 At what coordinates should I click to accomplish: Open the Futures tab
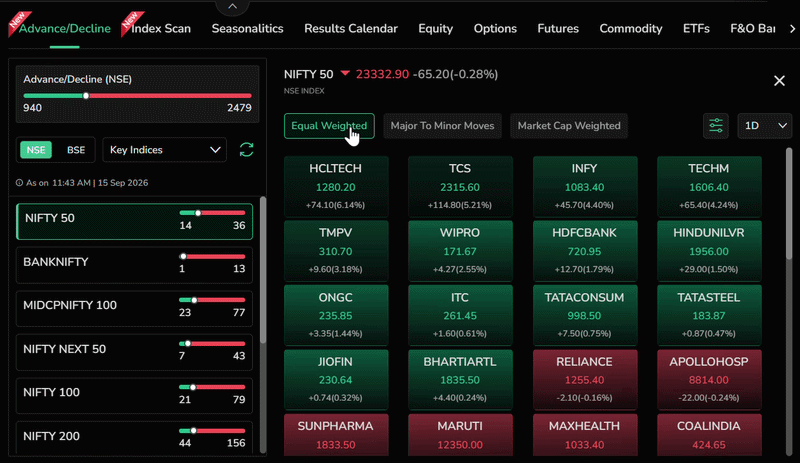pos(558,29)
